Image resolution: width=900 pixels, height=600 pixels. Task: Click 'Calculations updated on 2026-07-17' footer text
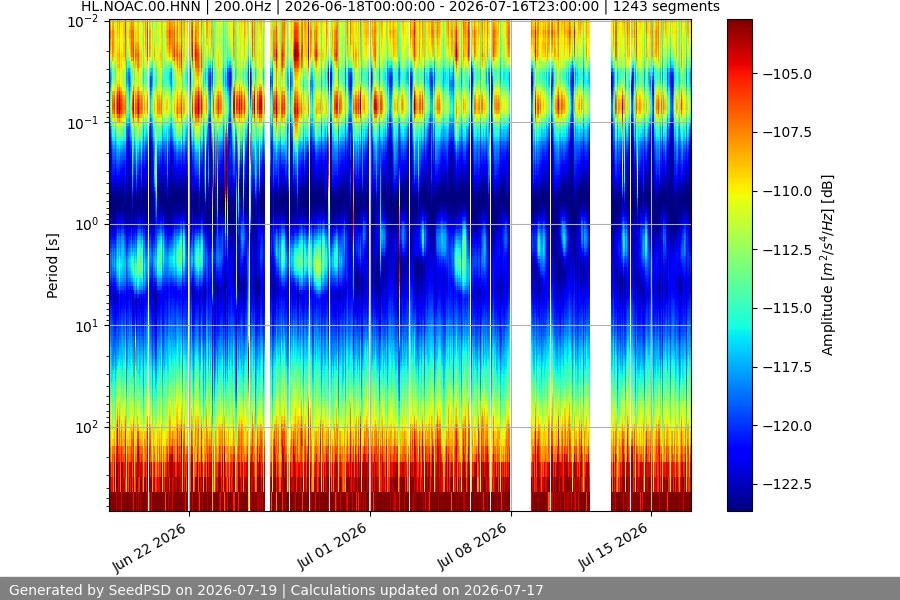tap(417, 590)
